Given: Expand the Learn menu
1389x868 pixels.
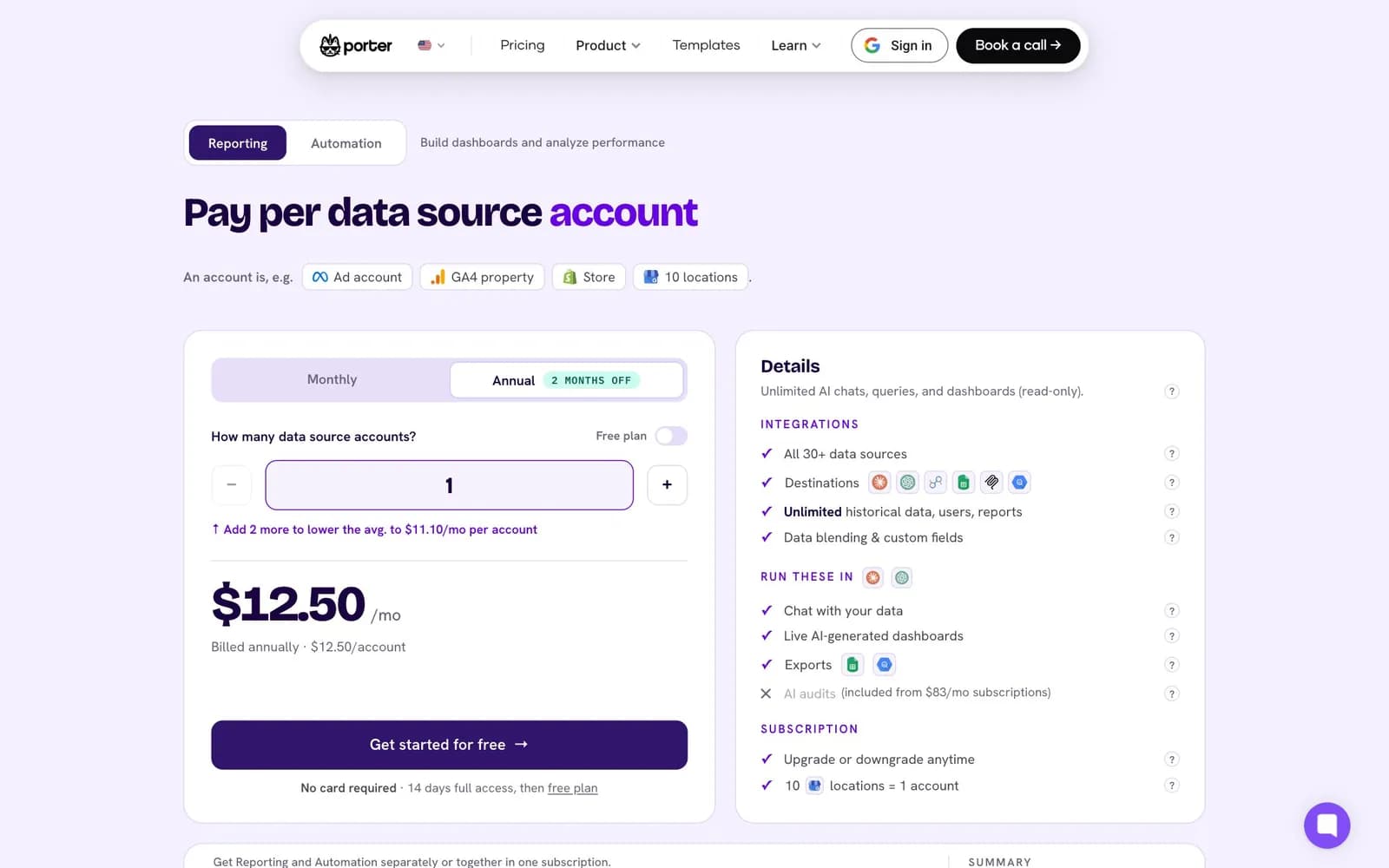Looking at the screenshot, I should pyautogui.click(x=795, y=45).
